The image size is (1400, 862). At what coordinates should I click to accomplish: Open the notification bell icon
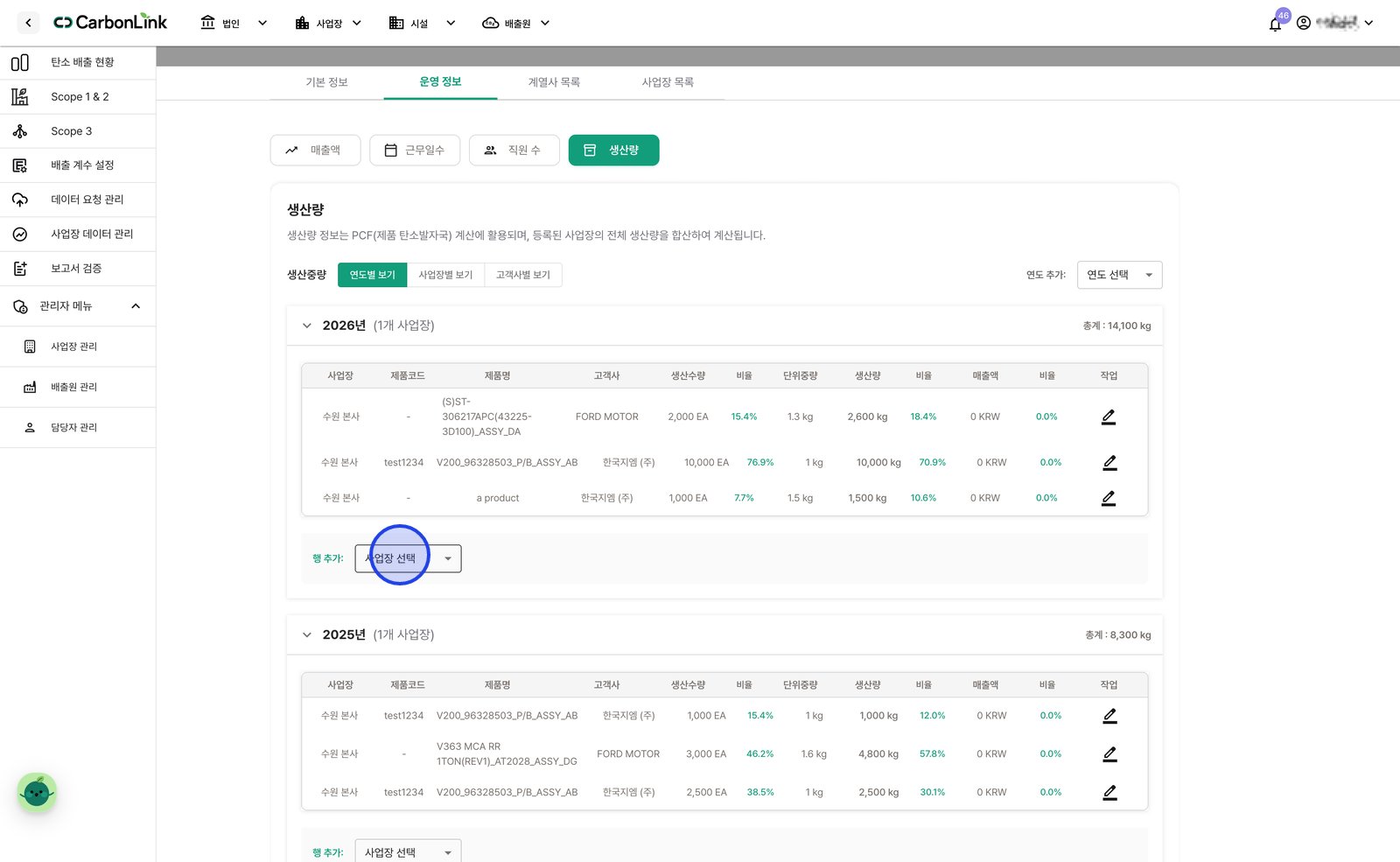click(1275, 24)
